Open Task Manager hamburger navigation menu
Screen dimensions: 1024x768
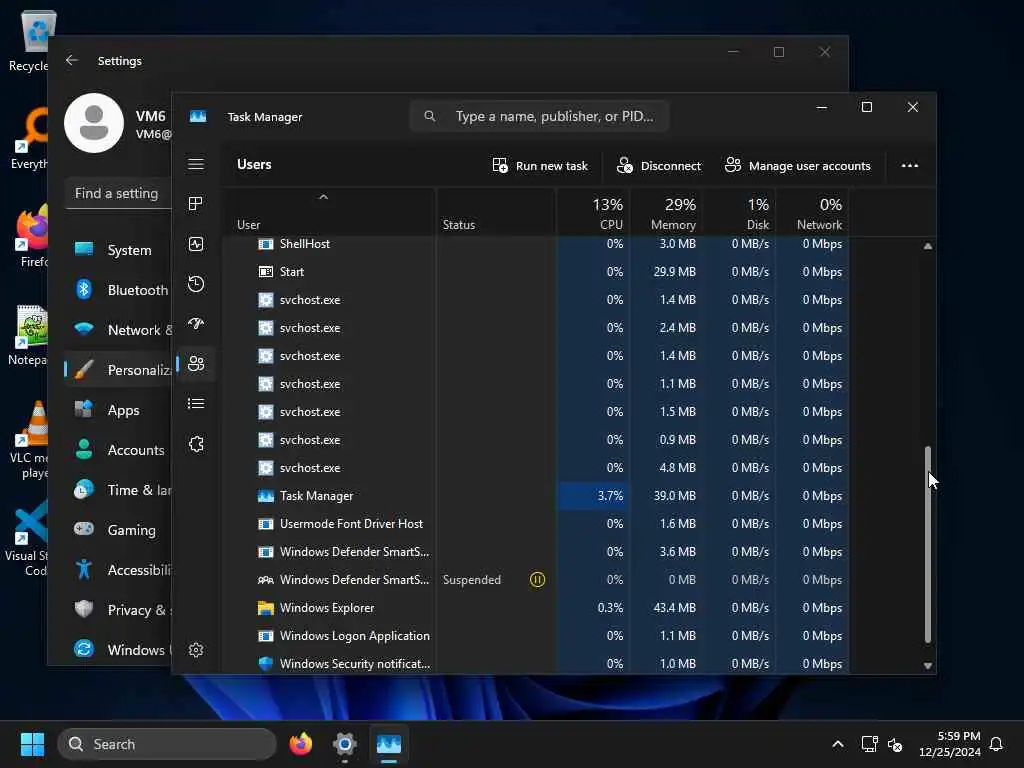196,164
